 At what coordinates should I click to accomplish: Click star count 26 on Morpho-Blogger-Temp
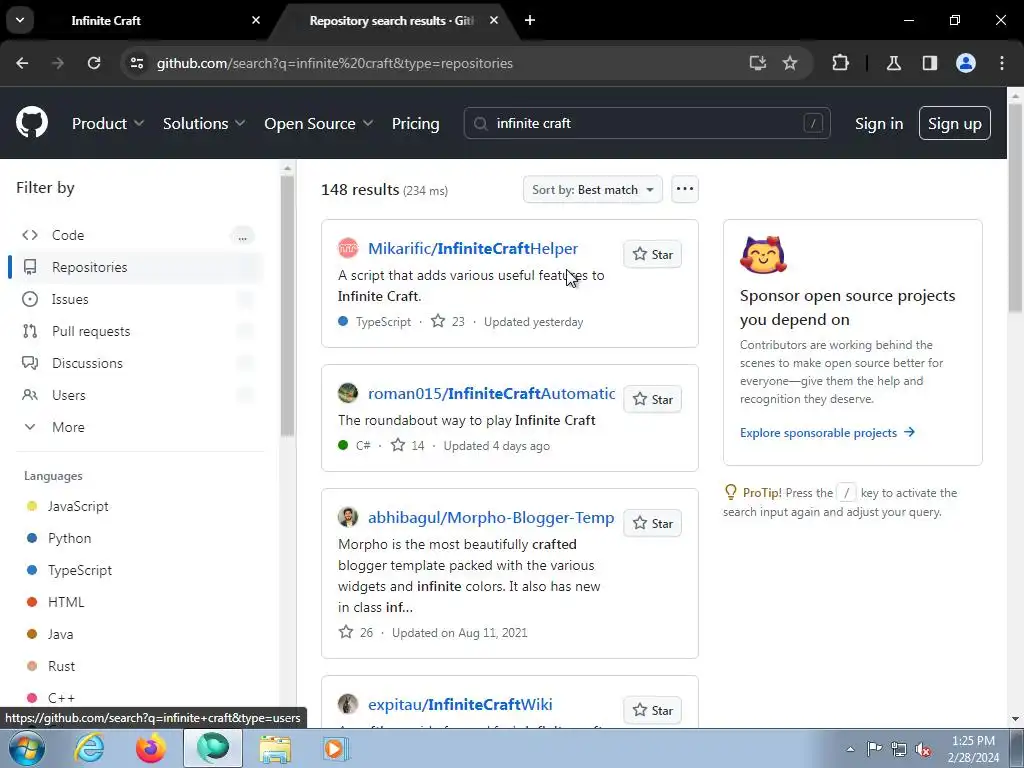click(356, 632)
